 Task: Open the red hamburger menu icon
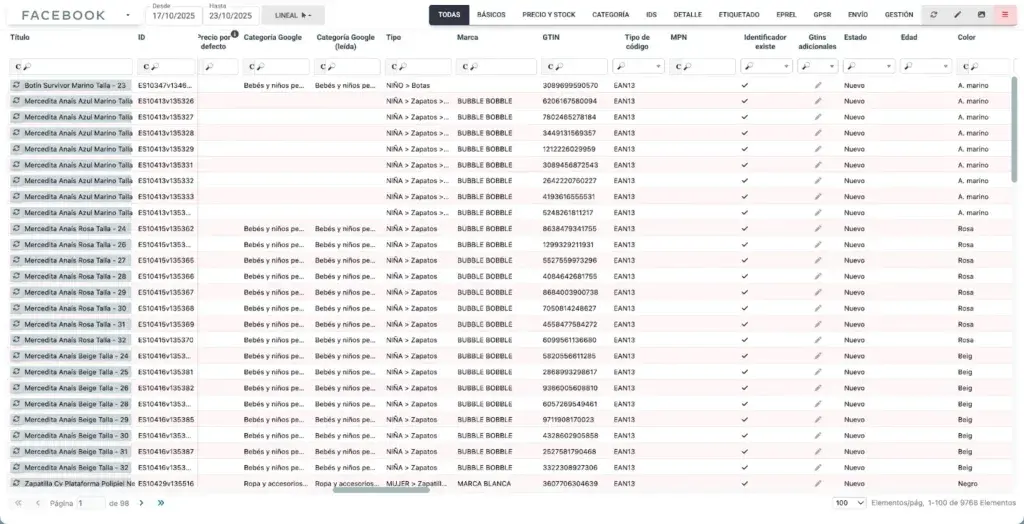coord(1004,14)
